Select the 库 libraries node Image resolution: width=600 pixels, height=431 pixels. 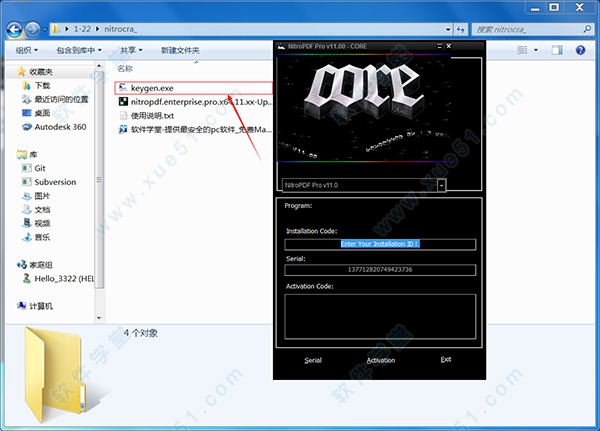27,154
